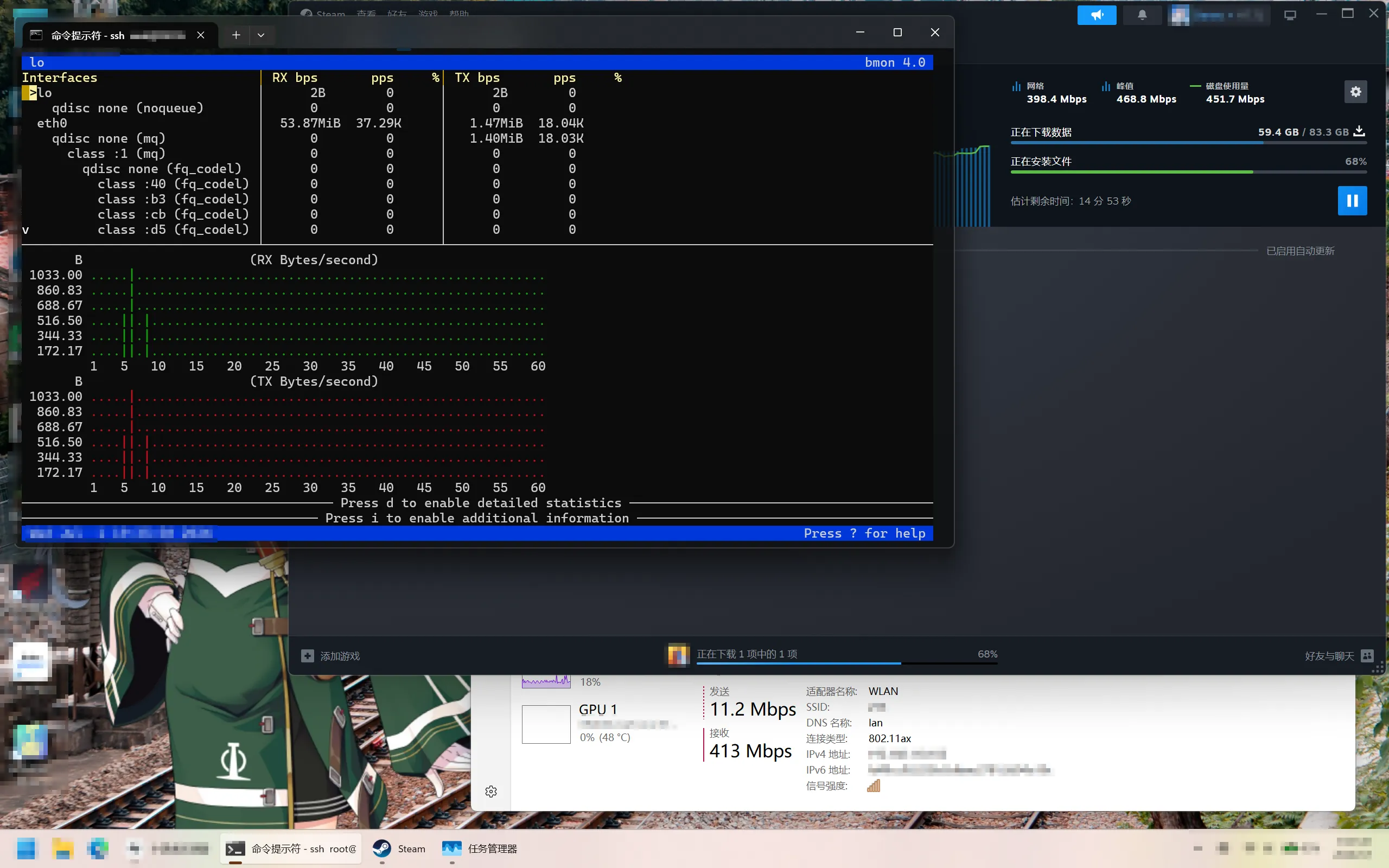Click Steam announcements megaphone button
The width and height of the screenshot is (1389, 868).
pyautogui.click(x=1096, y=15)
